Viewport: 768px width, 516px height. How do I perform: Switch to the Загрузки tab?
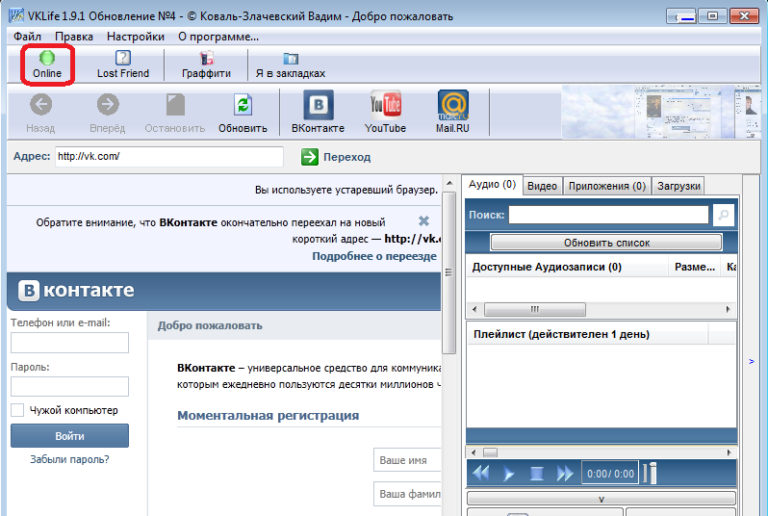click(679, 185)
